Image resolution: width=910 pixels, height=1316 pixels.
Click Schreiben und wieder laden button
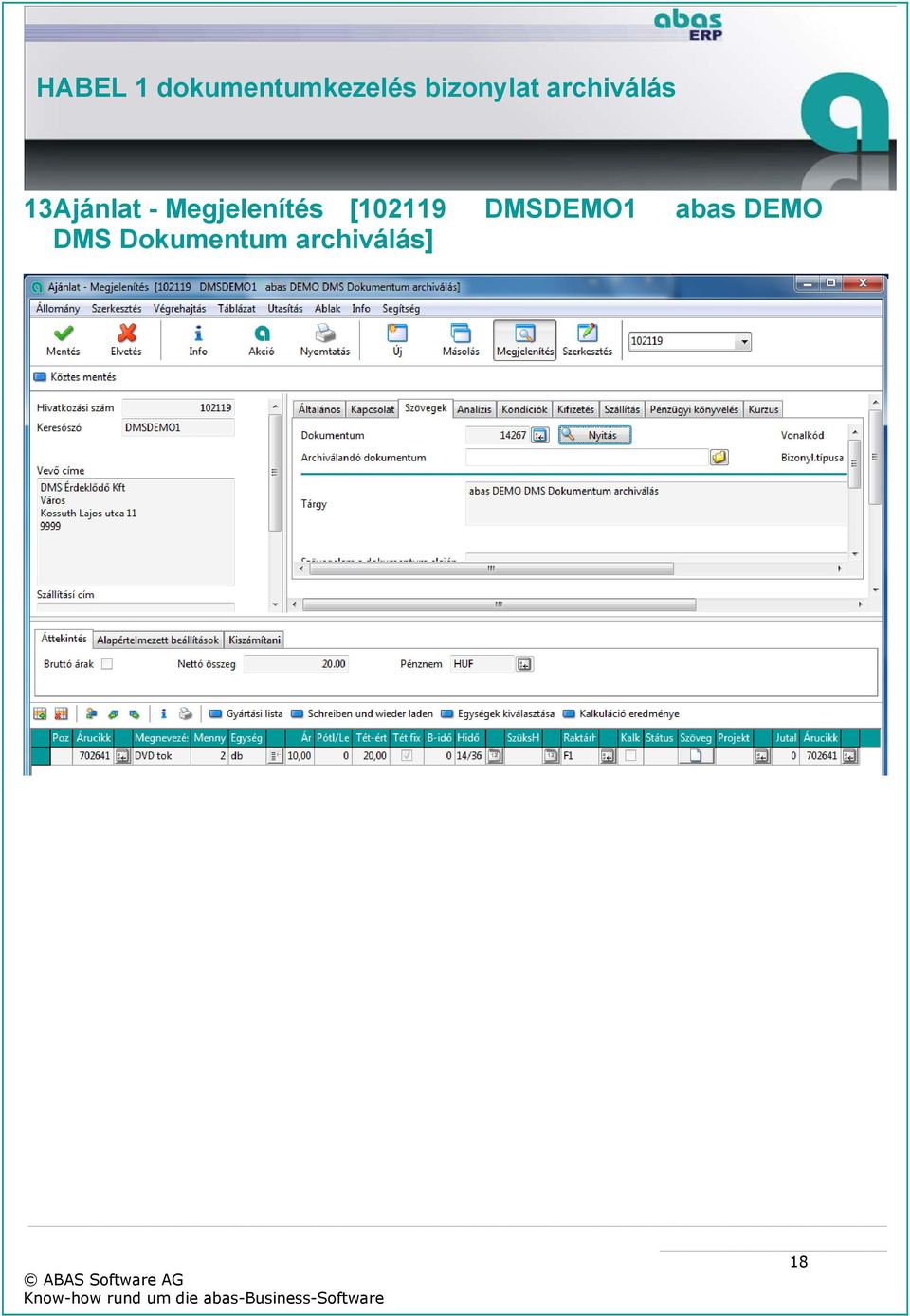click(362, 713)
